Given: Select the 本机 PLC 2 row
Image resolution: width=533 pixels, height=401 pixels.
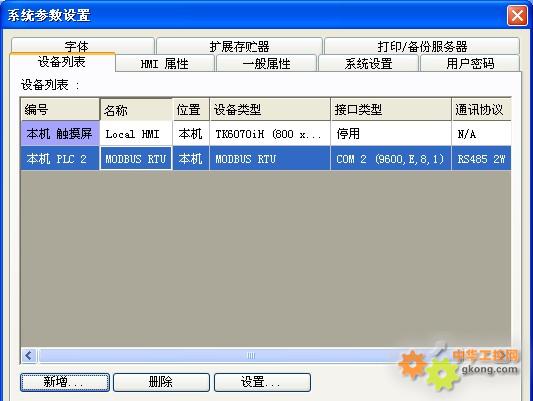Looking at the screenshot, I should tap(266, 158).
